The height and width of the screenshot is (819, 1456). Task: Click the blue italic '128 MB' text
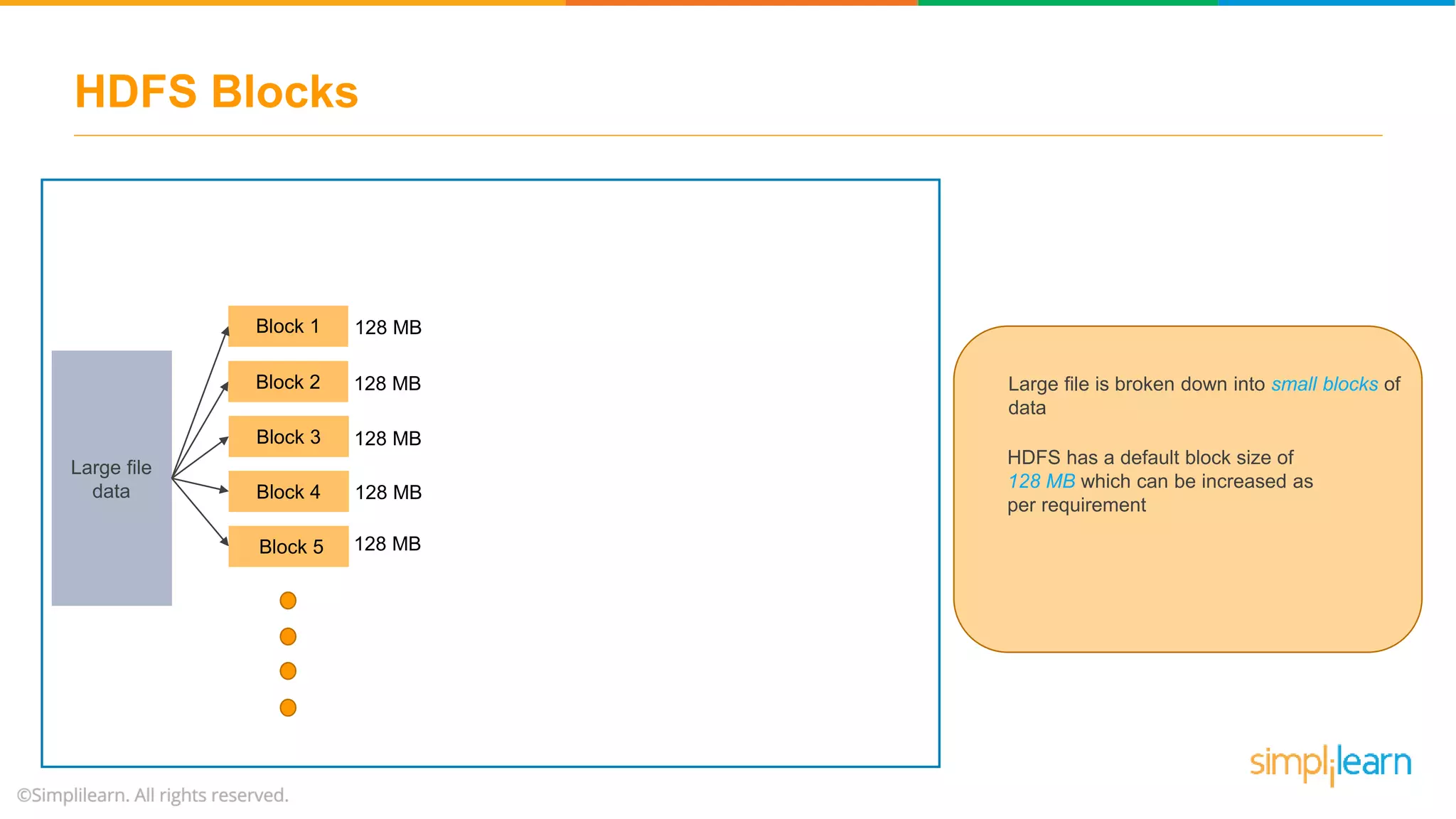pyautogui.click(x=1042, y=481)
